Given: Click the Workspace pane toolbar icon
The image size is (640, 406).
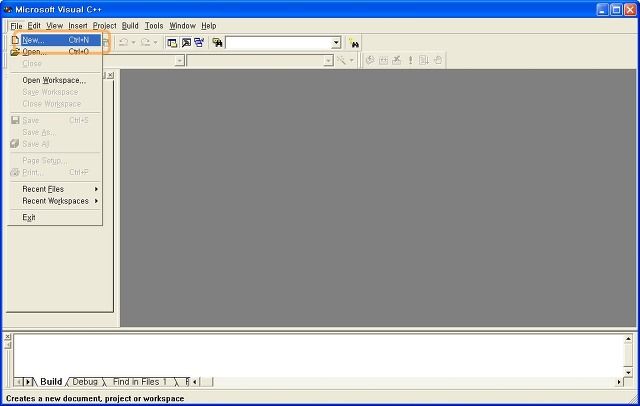Looking at the screenshot, I should [x=172, y=42].
